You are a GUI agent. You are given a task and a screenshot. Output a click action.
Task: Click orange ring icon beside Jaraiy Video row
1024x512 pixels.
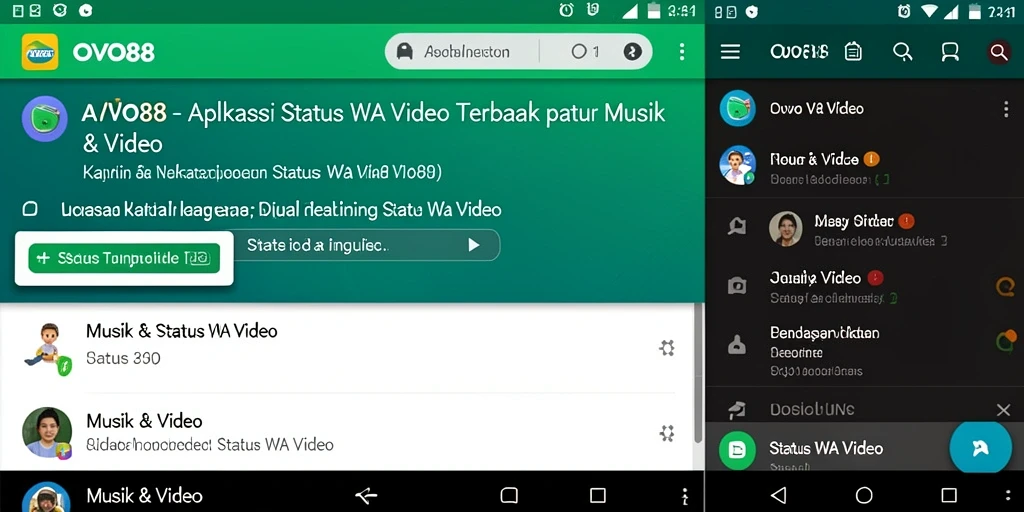click(1006, 286)
